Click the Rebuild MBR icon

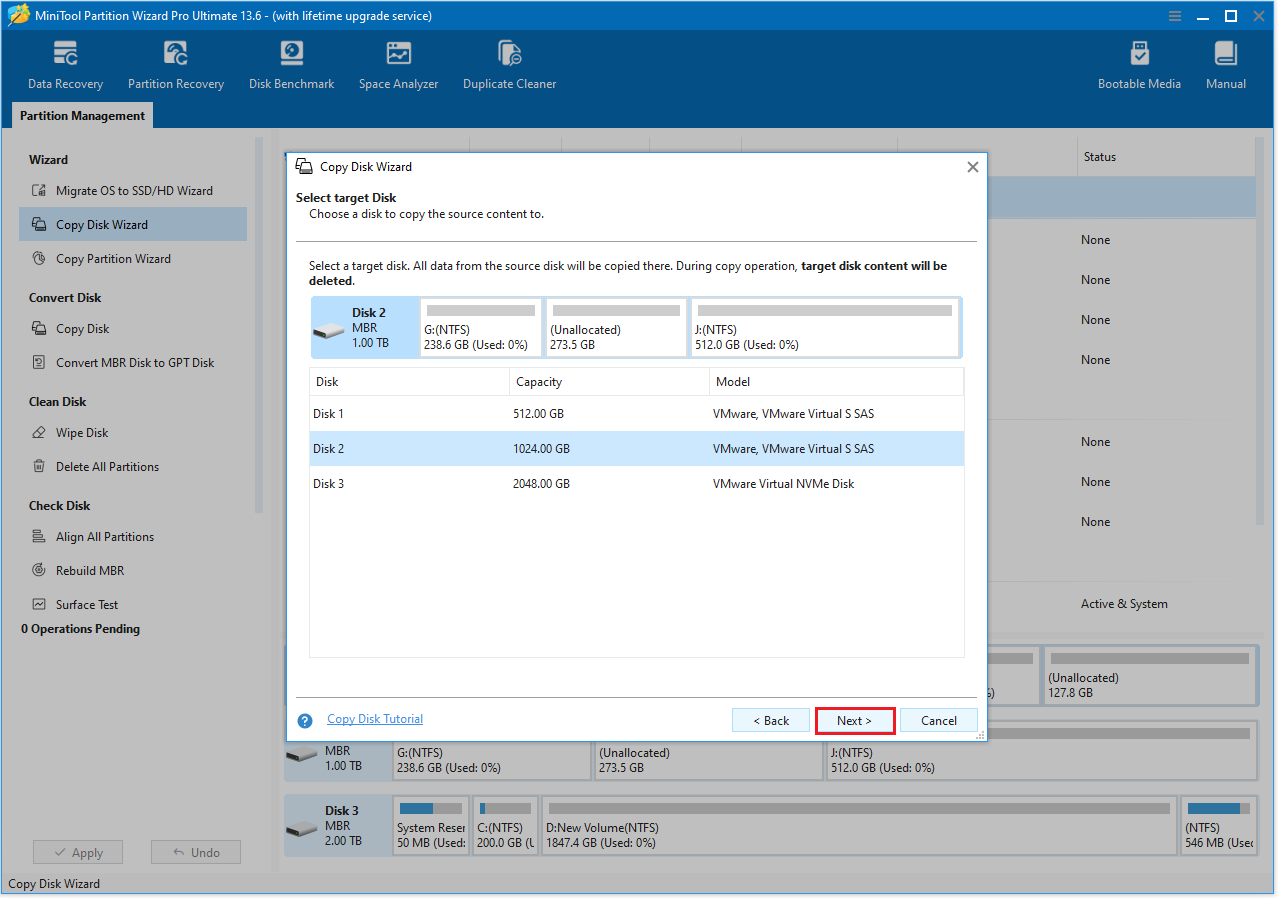click(x=39, y=571)
